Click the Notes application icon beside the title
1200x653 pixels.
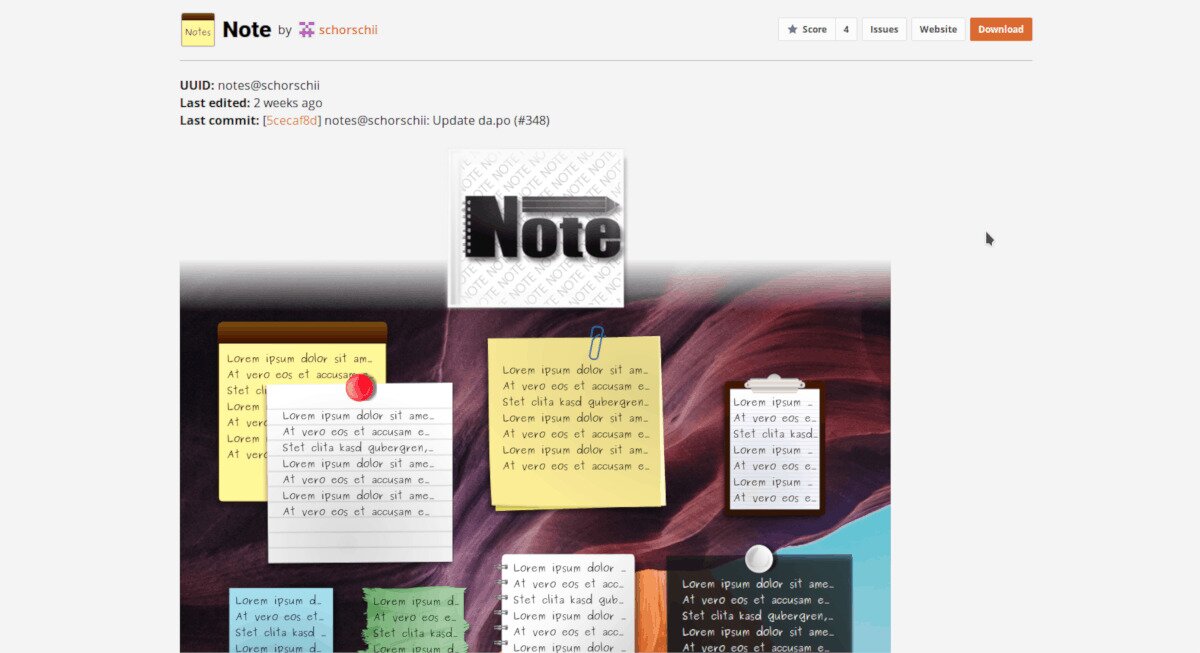(197, 29)
